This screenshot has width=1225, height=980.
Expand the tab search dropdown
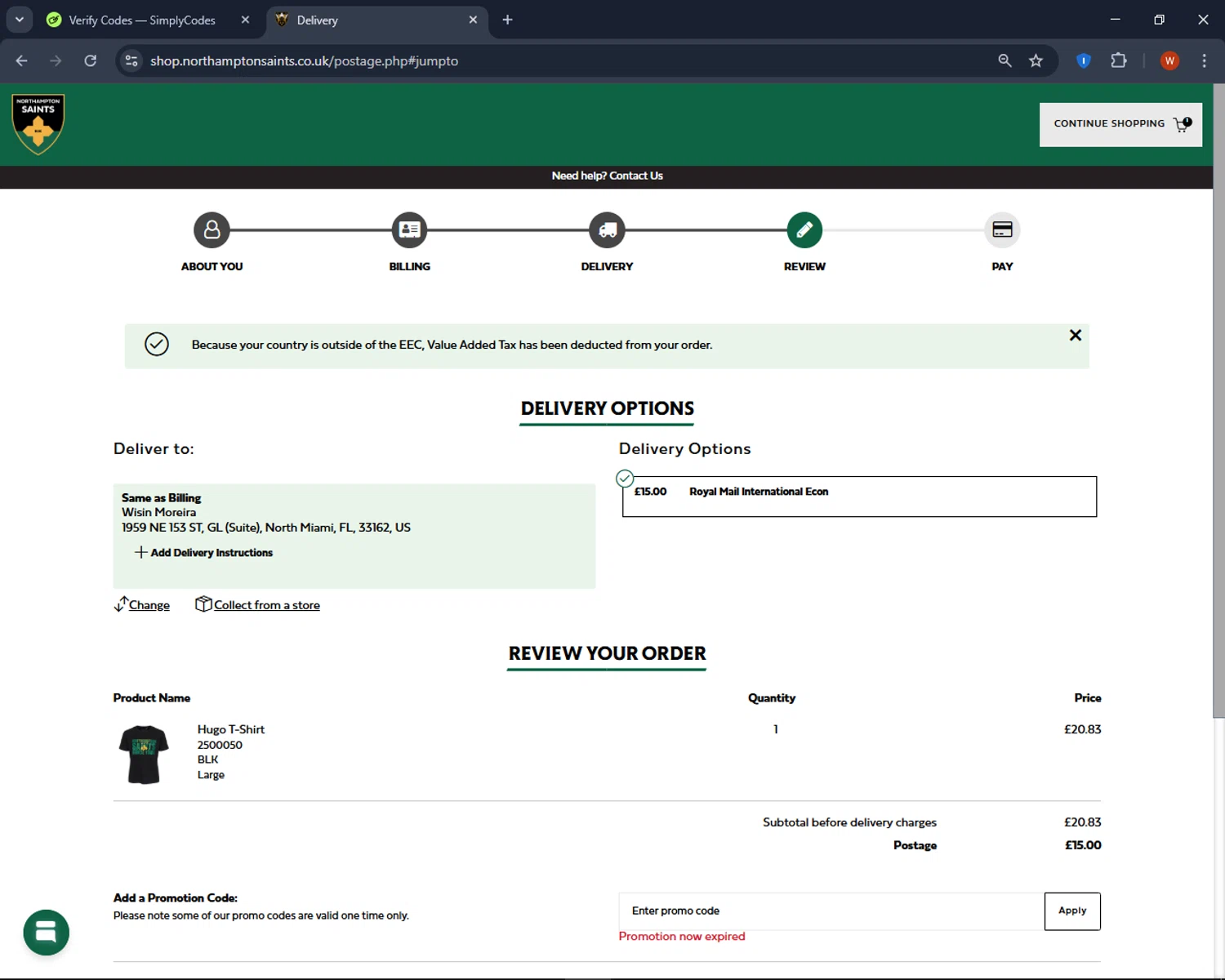[x=19, y=20]
